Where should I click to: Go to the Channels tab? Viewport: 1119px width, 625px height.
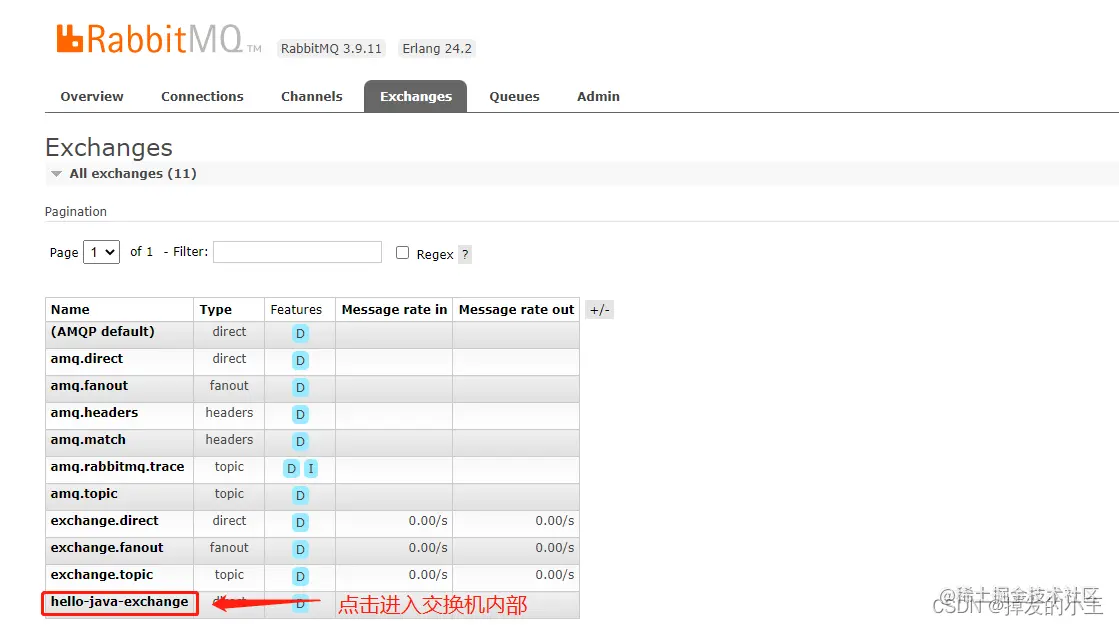tap(311, 96)
